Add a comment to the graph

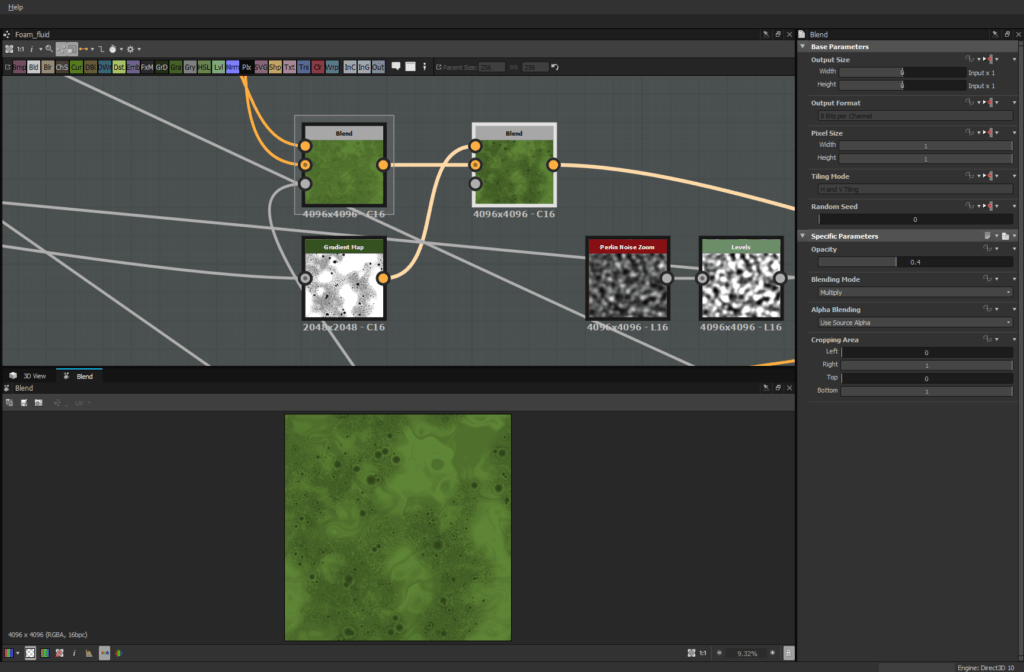tap(396, 67)
